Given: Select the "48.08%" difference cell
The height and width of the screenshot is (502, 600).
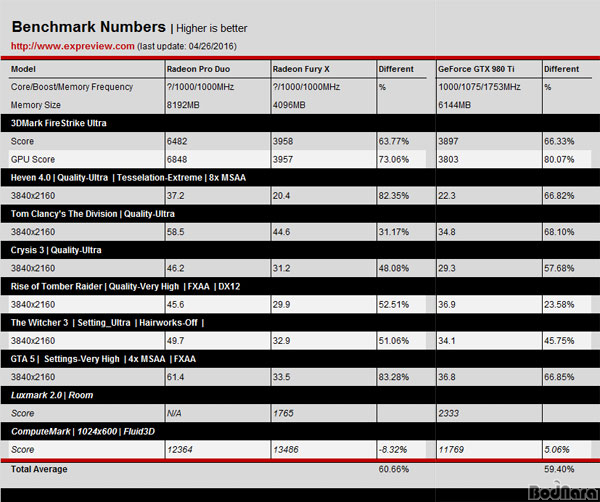Looking at the screenshot, I should 394,268.
